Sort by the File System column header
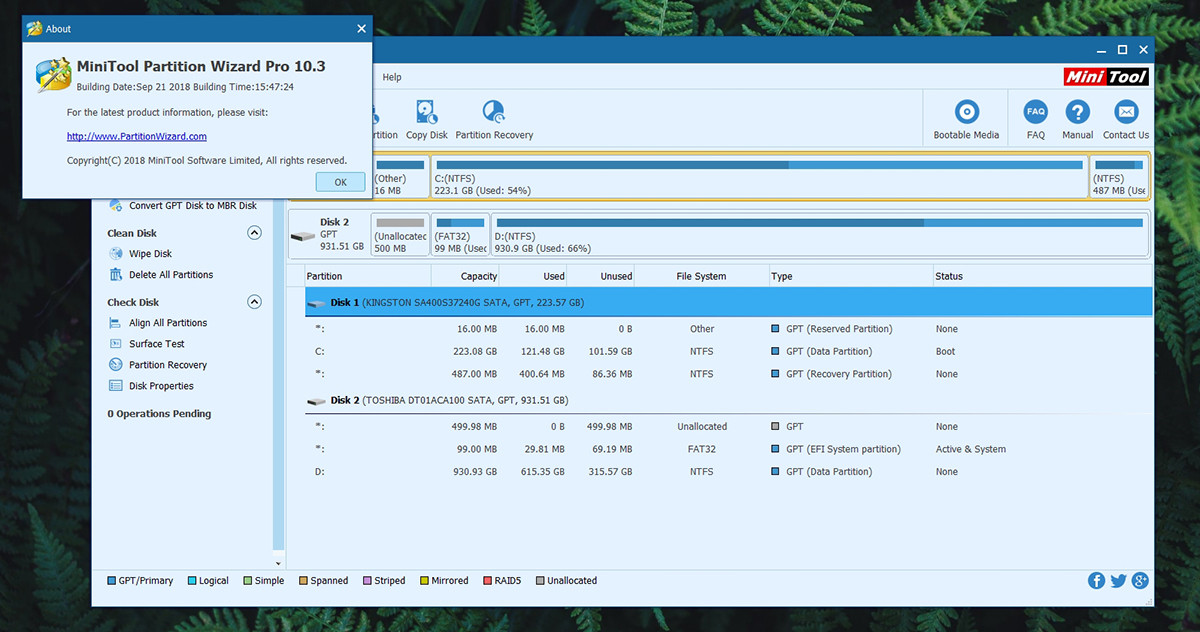This screenshot has height=632, width=1200. (701, 276)
